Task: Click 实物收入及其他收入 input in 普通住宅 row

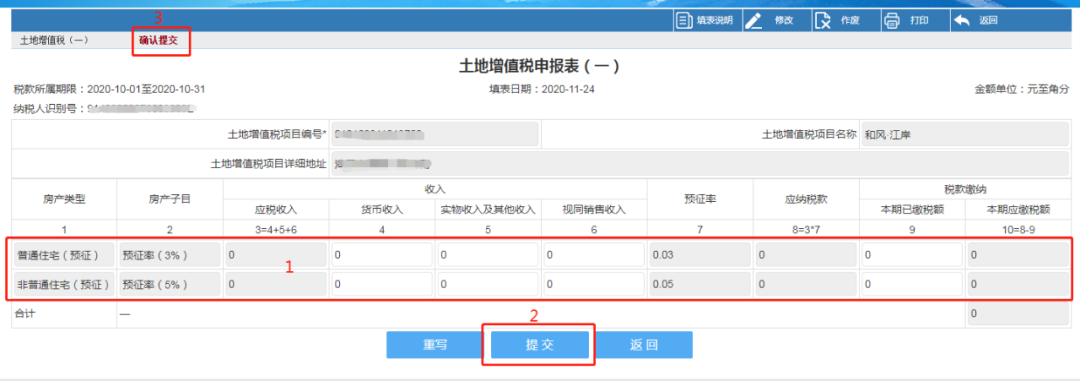Action: click(488, 255)
